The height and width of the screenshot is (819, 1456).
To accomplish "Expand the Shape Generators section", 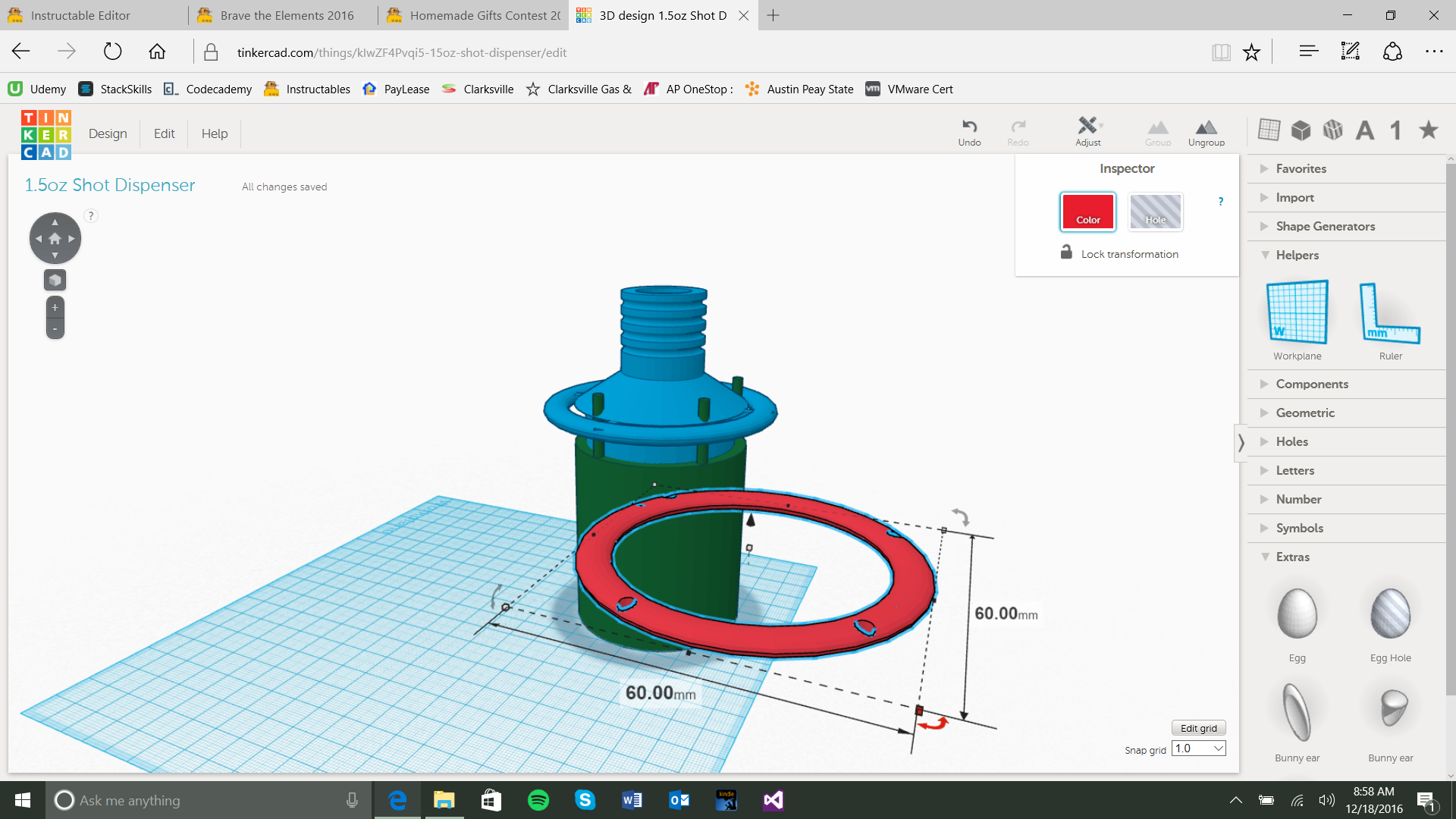I will pos(1325,226).
